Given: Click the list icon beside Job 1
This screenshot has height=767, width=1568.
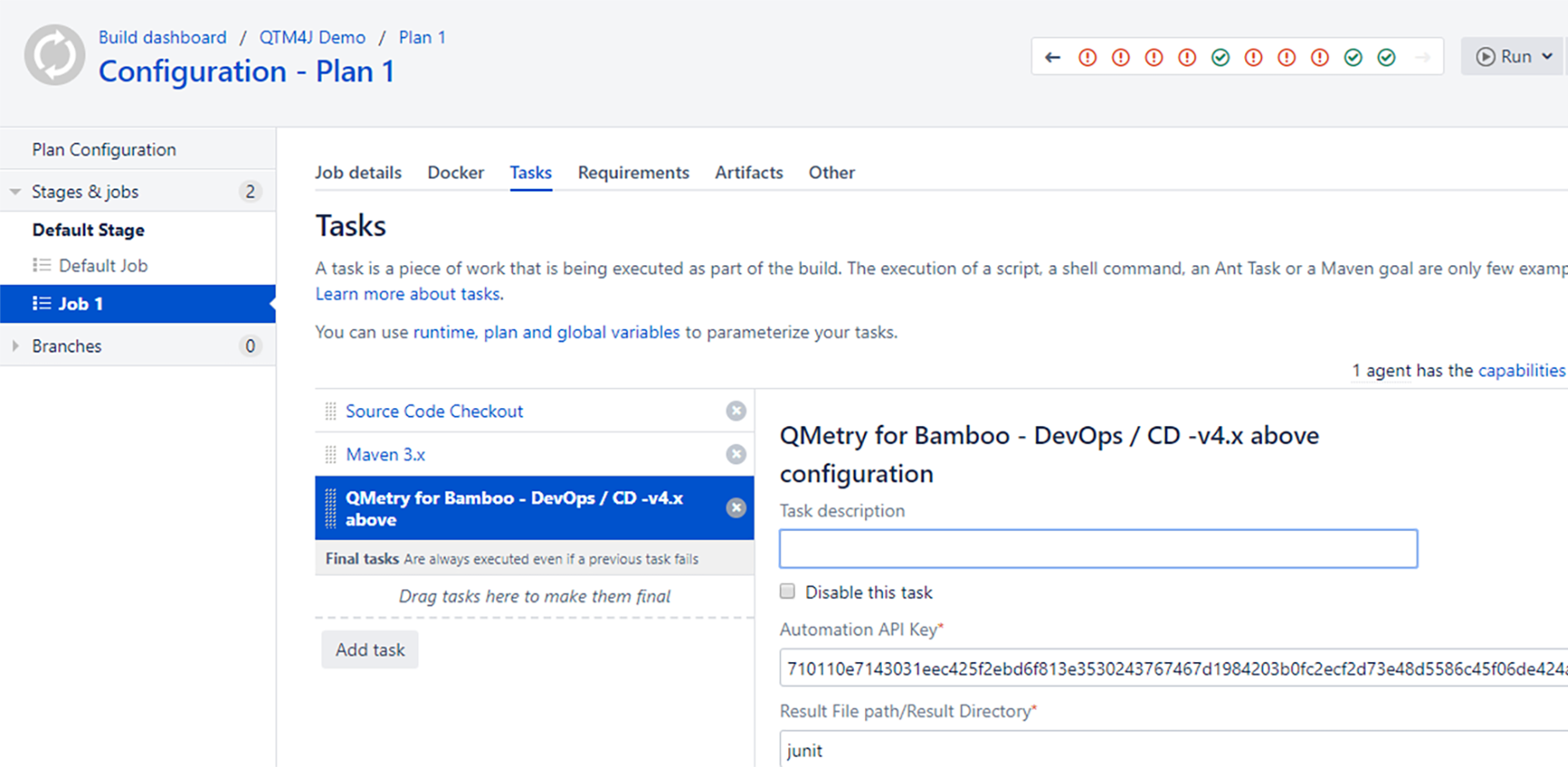Looking at the screenshot, I should point(42,303).
